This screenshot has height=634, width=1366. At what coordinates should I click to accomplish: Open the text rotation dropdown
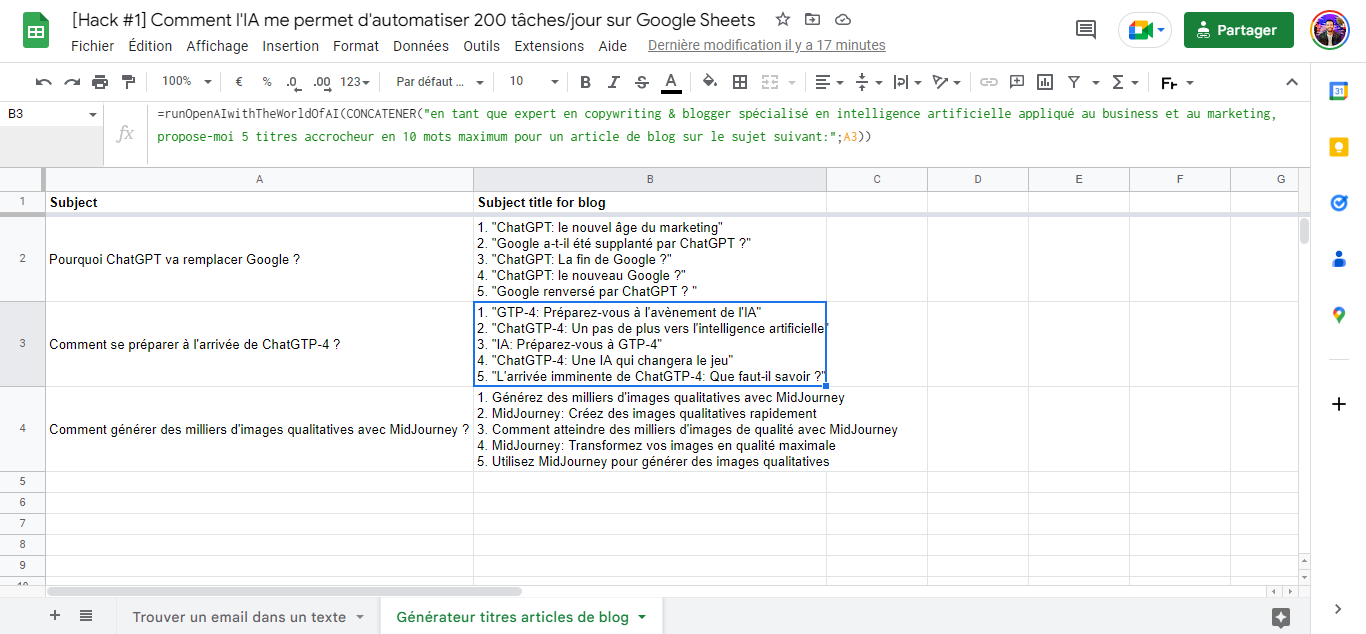point(946,82)
